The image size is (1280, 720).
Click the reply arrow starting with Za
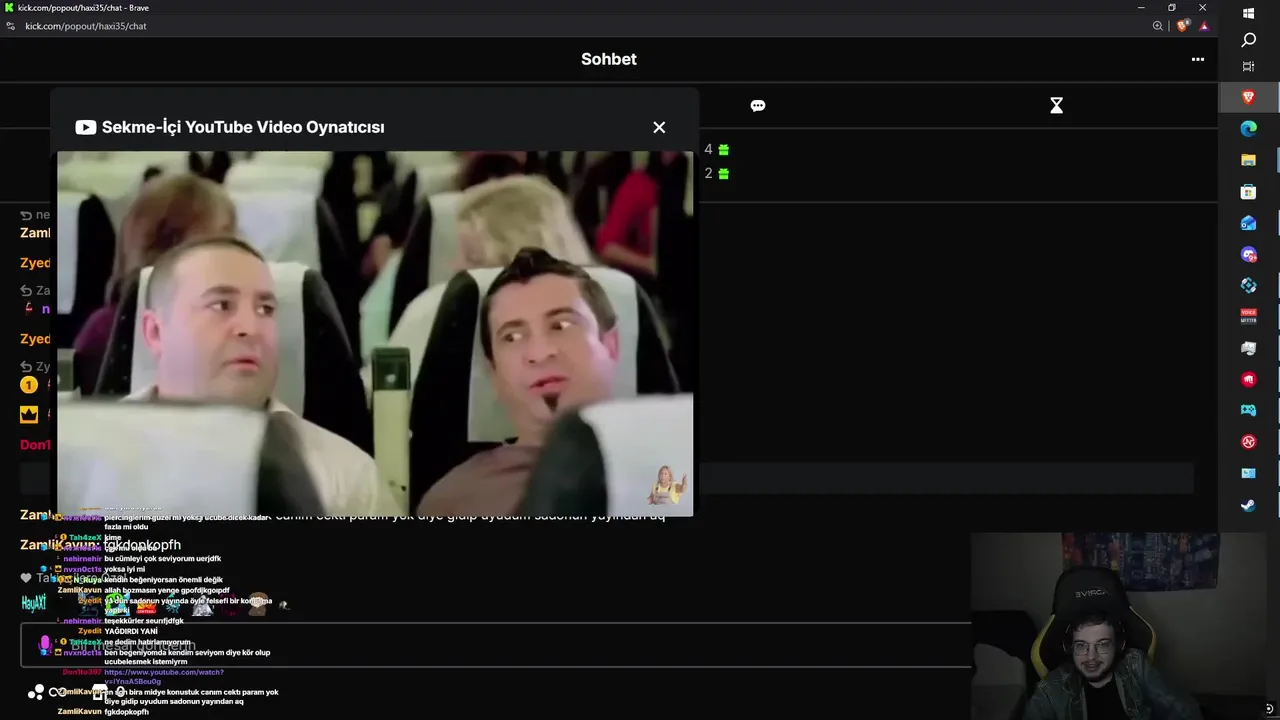[x=27, y=291]
